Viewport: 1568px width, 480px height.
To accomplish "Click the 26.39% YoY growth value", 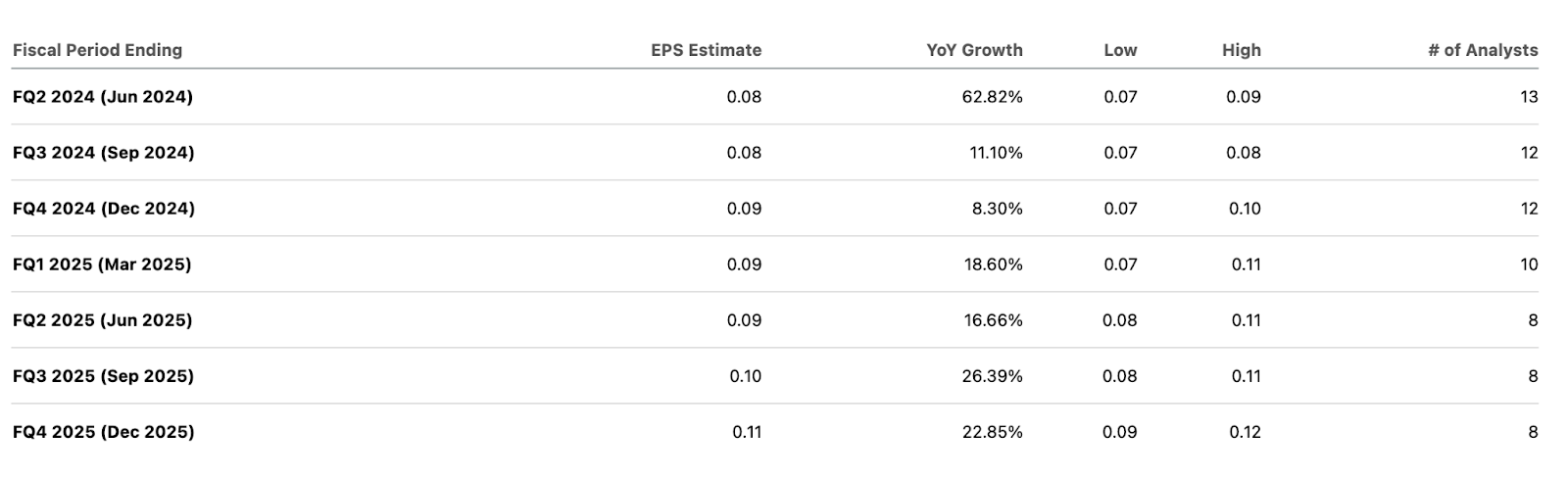I will tap(992, 376).
